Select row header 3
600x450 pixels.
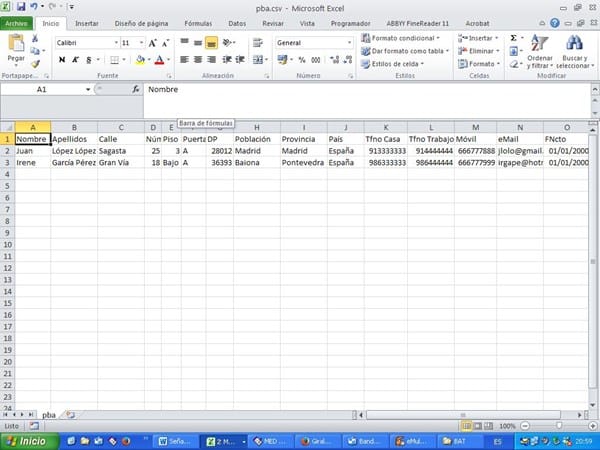pos(7,163)
